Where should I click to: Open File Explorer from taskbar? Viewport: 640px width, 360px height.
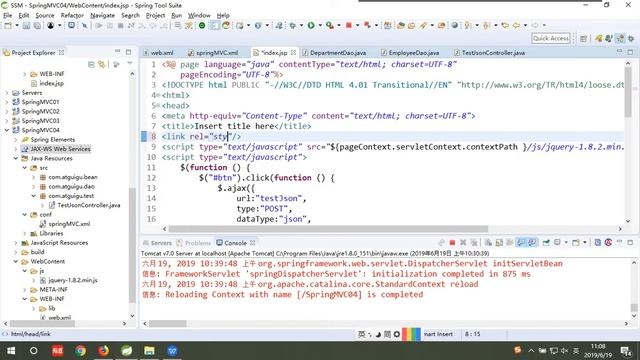point(149,351)
